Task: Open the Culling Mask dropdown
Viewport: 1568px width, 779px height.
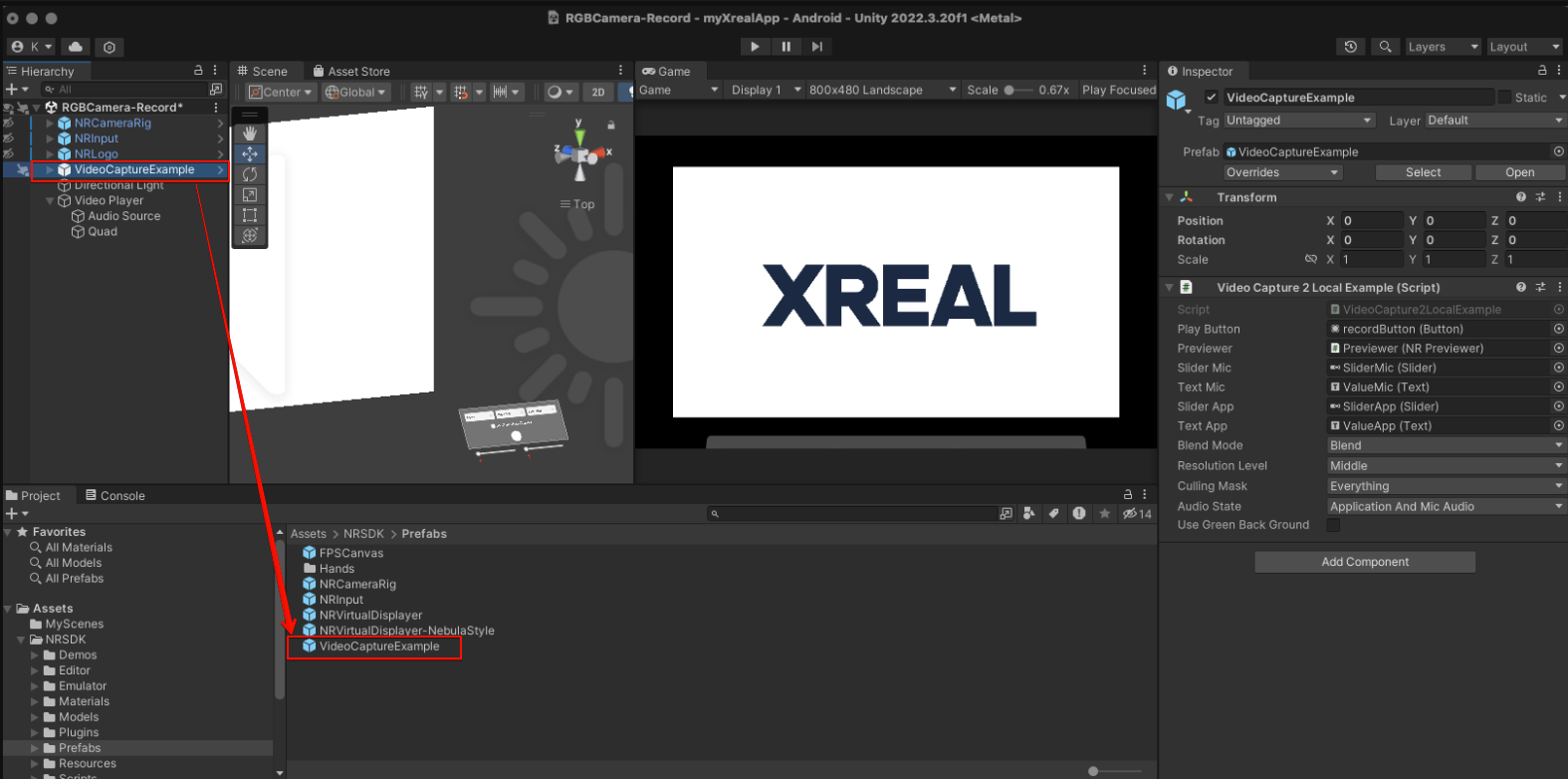Action: 1447,486
